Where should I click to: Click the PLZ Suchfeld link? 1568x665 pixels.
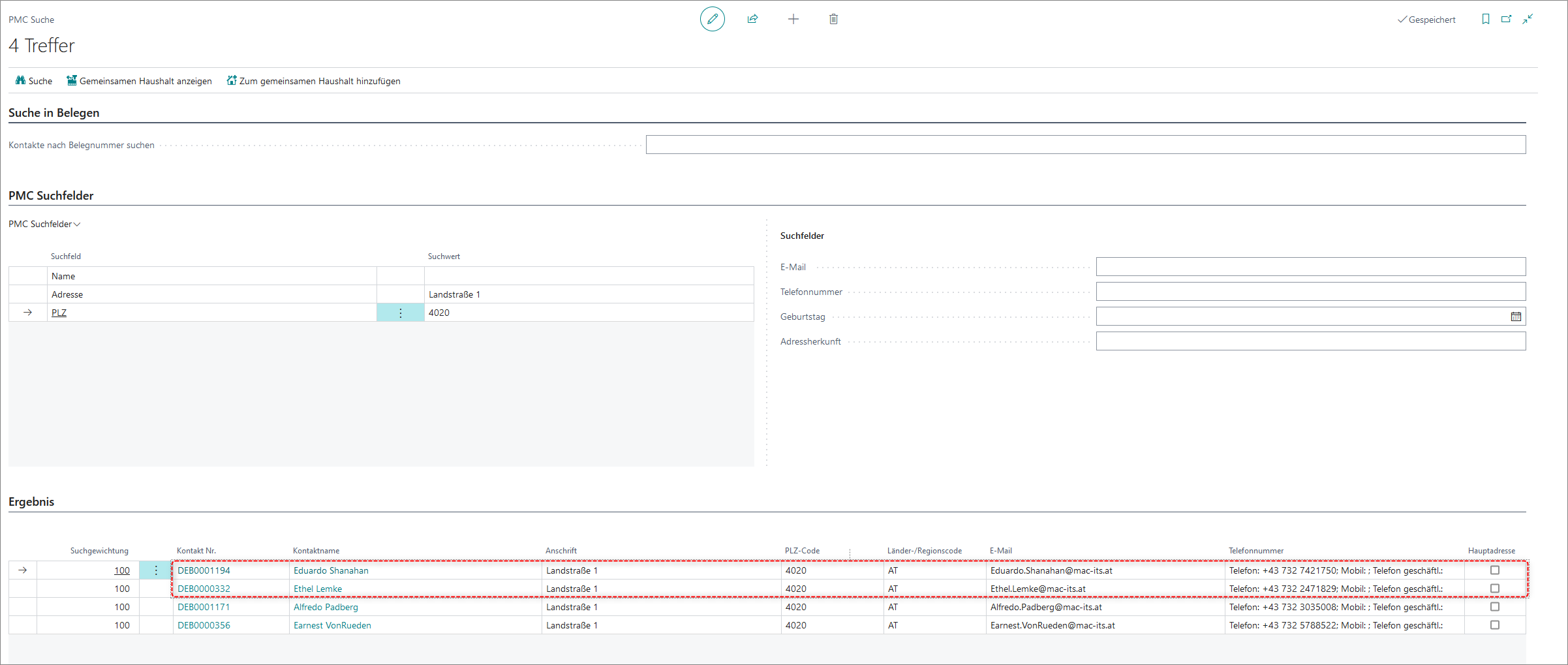click(x=59, y=313)
